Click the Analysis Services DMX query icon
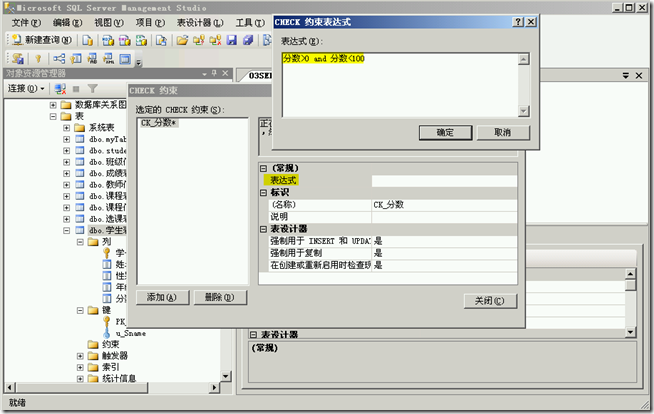This screenshot has height=414, width=654. [125, 40]
